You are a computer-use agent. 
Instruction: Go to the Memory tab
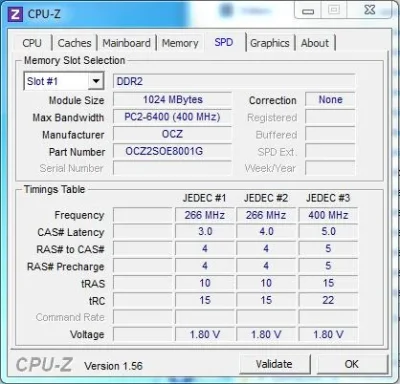point(180,43)
